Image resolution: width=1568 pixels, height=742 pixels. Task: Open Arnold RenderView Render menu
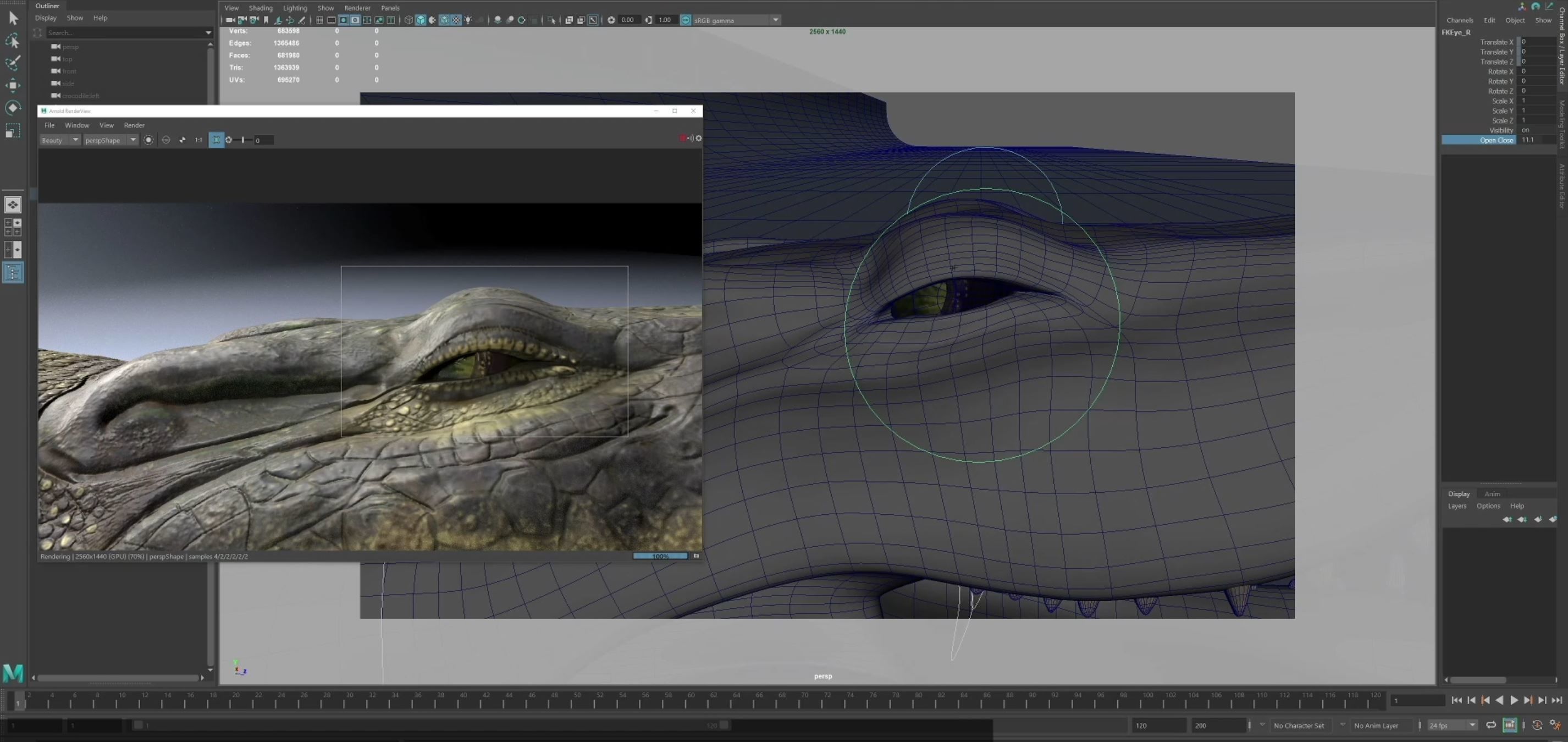point(135,125)
